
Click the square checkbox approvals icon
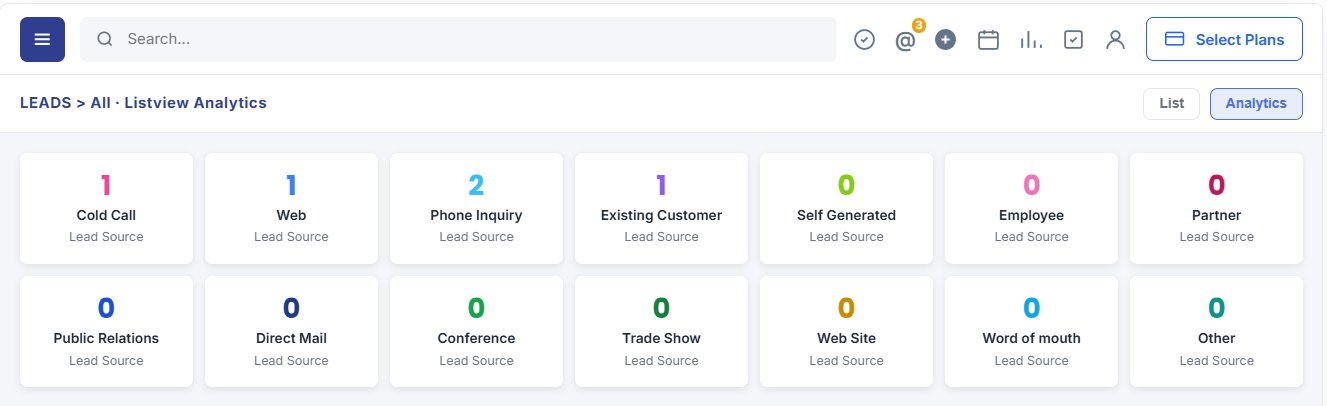click(x=1074, y=40)
